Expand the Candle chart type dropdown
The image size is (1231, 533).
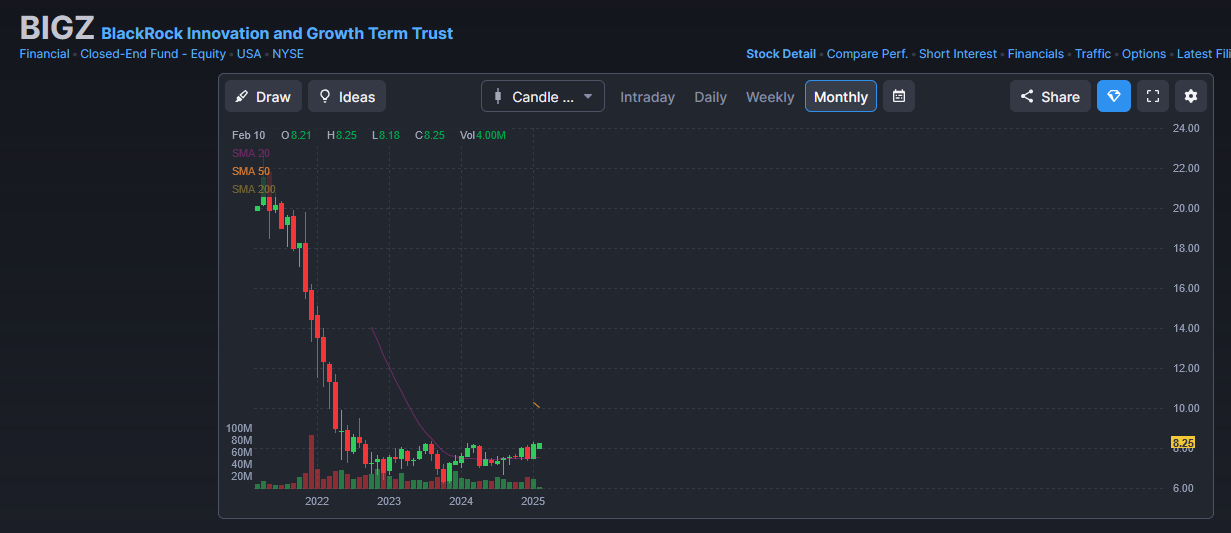coord(543,97)
